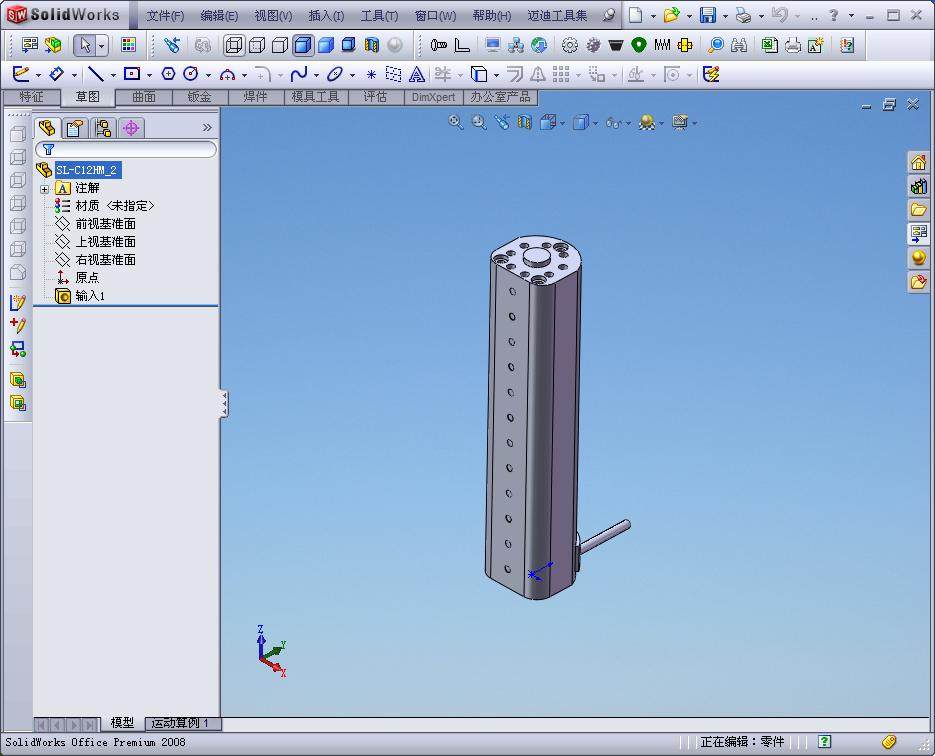The width and height of the screenshot is (935, 756).
Task: Open the ConfigurationManager tab
Action: tap(104, 128)
